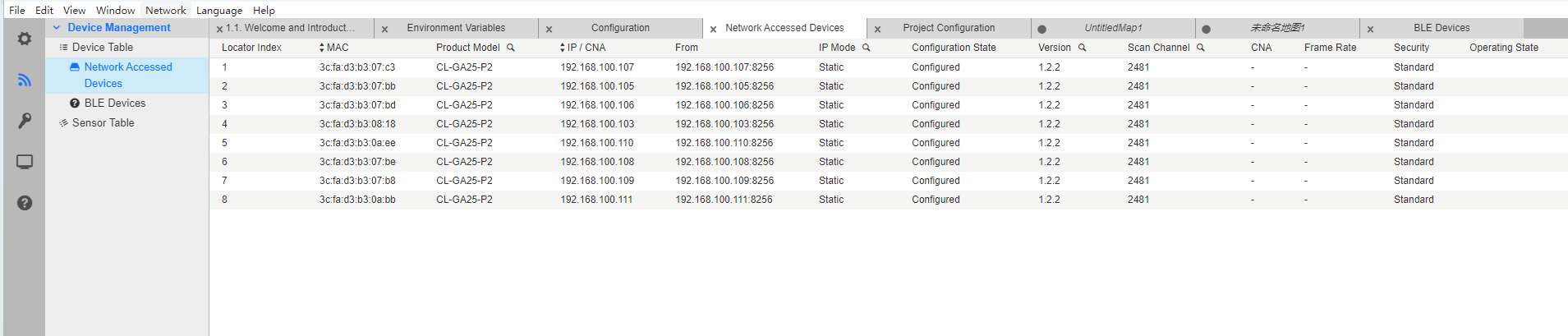Screen dimensions: 1568x336
Task: Open the Language menu
Action: click(x=219, y=11)
